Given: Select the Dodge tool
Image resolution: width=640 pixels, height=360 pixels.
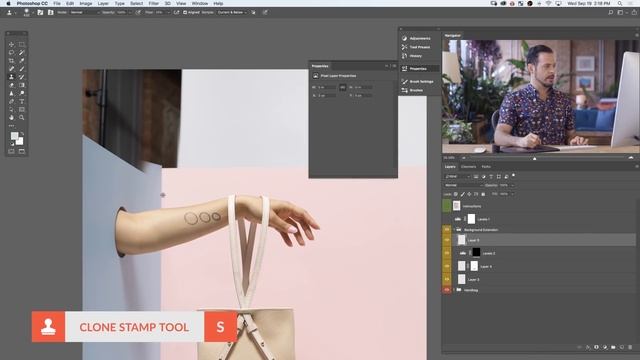Looking at the screenshot, I should pos(22,93).
